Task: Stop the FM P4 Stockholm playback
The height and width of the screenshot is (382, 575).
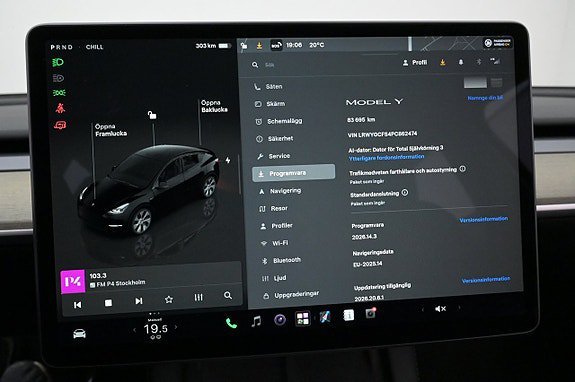Action: [108, 303]
